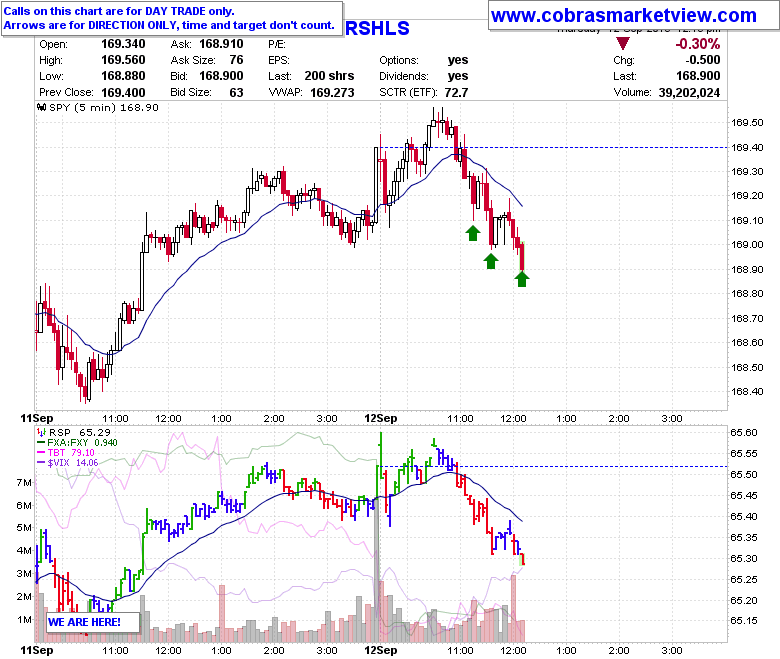Screen dimensions: 780x659
Task: Click the Volume value 39,202,024
Action: pos(689,93)
